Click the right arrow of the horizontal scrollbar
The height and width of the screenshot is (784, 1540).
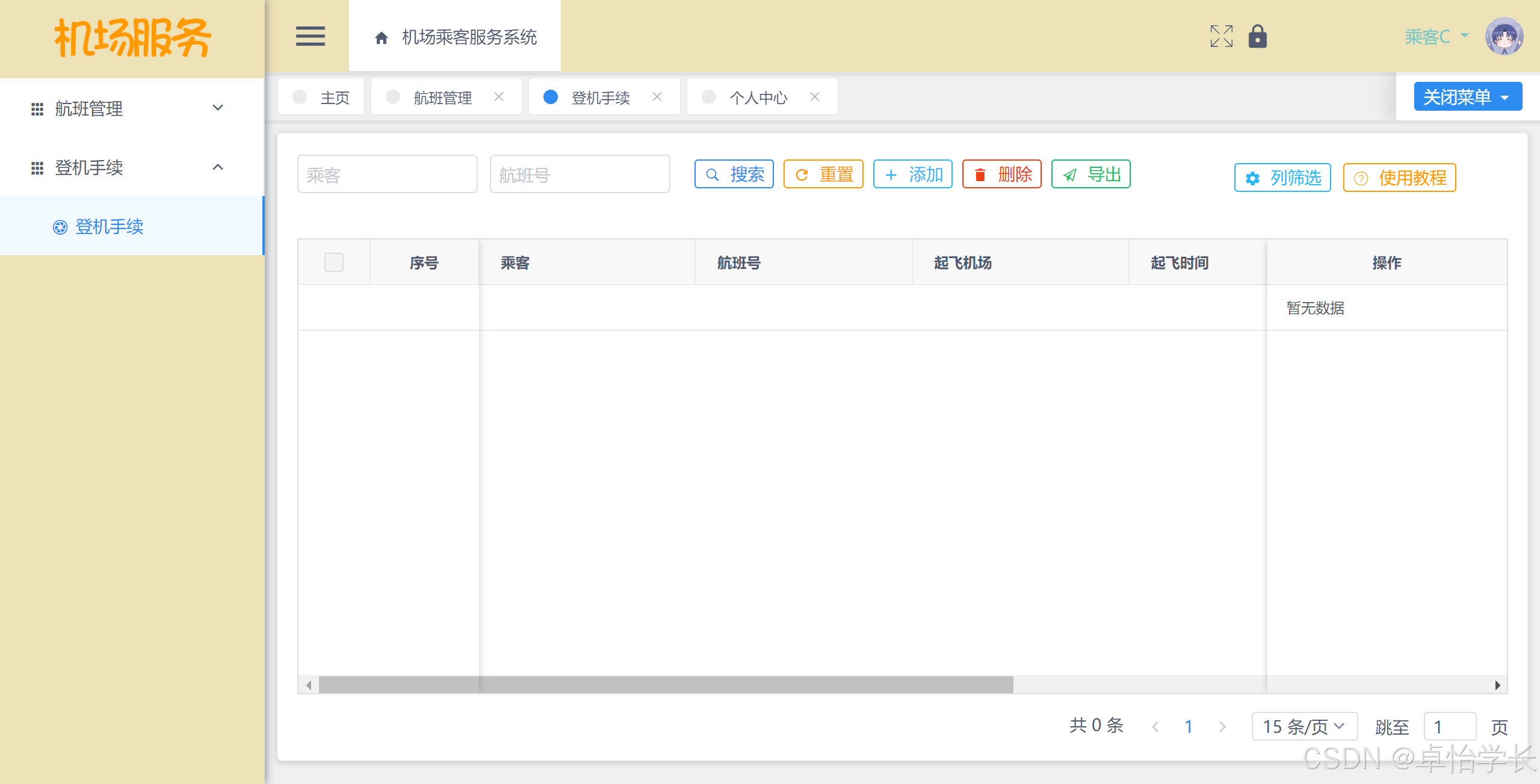point(1497,685)
